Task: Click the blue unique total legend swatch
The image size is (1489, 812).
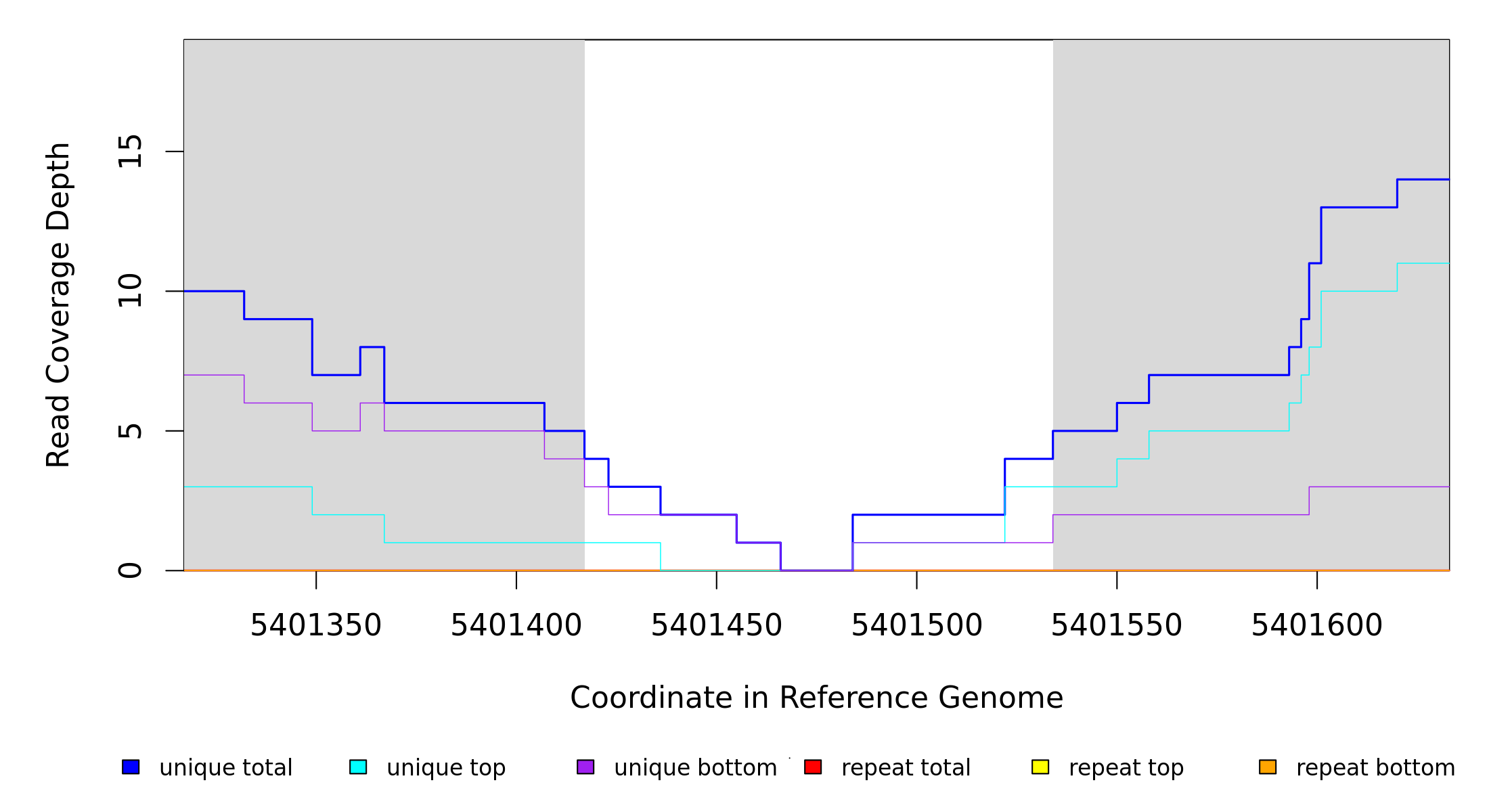Action: [x=131, y=767]
